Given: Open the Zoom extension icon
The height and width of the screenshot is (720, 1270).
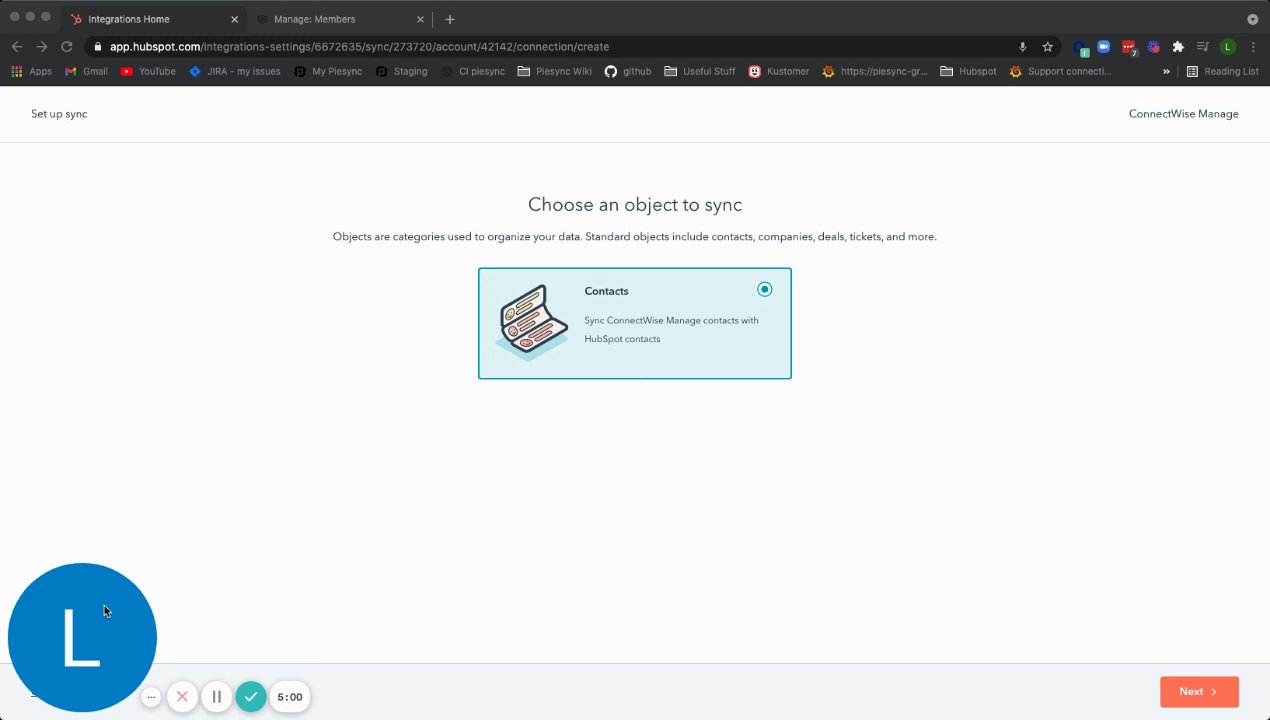Looking at the screenshot, I should pyautogui.click(x=1104, y=46).
